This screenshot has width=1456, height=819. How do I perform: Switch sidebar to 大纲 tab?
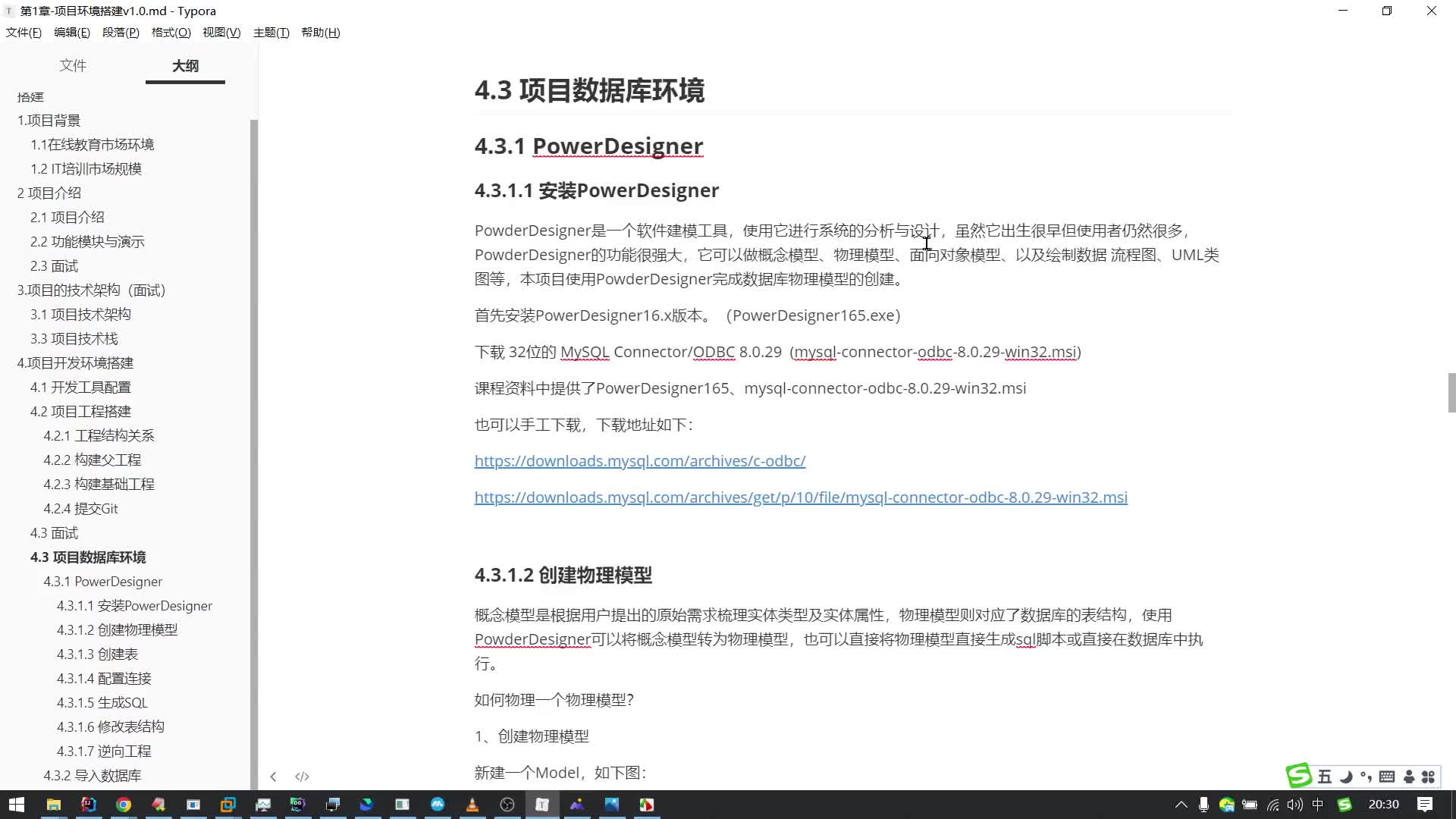click(185, 66)
